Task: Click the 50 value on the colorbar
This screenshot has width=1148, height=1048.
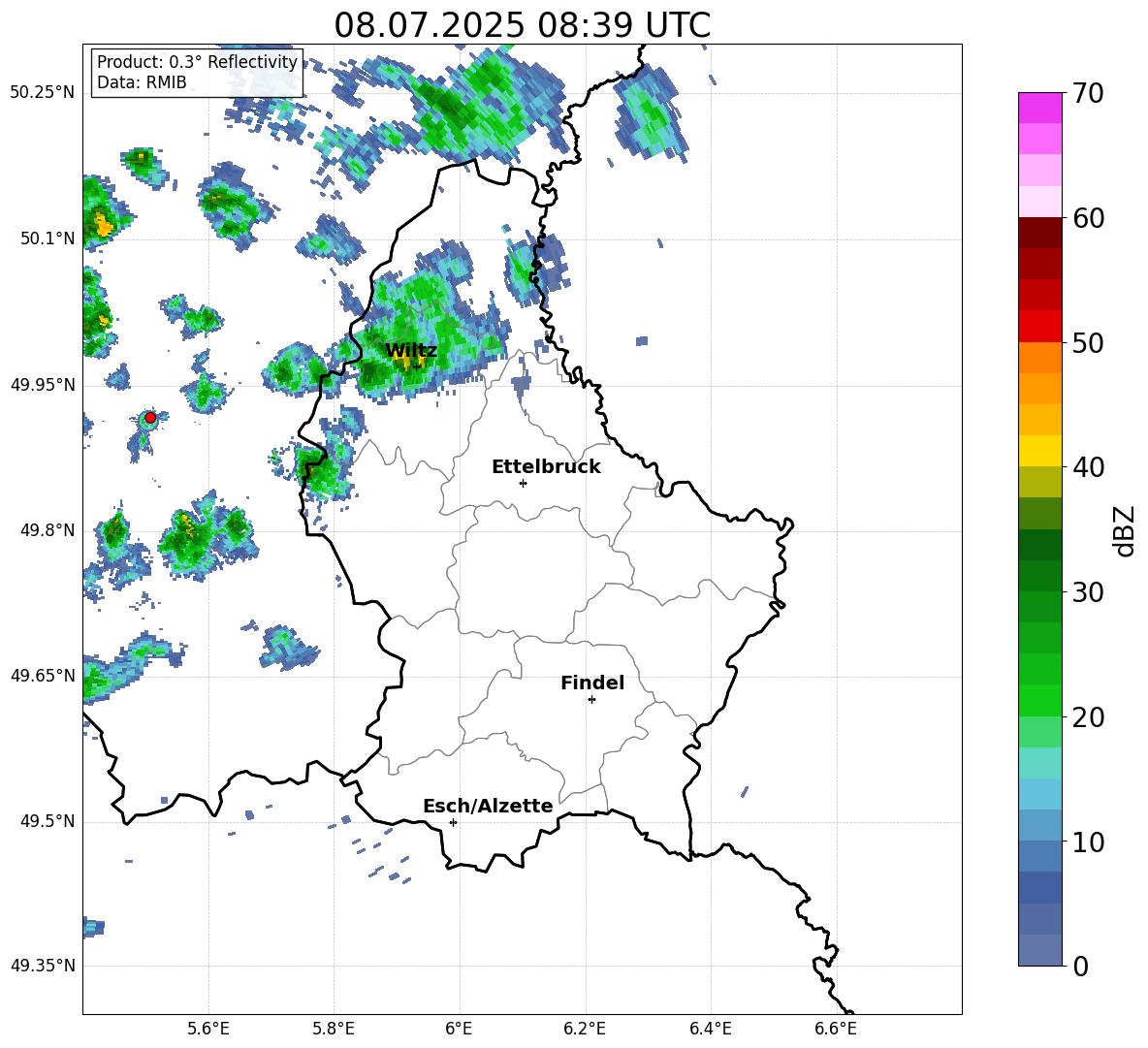Action: [x=1088, y=342]
